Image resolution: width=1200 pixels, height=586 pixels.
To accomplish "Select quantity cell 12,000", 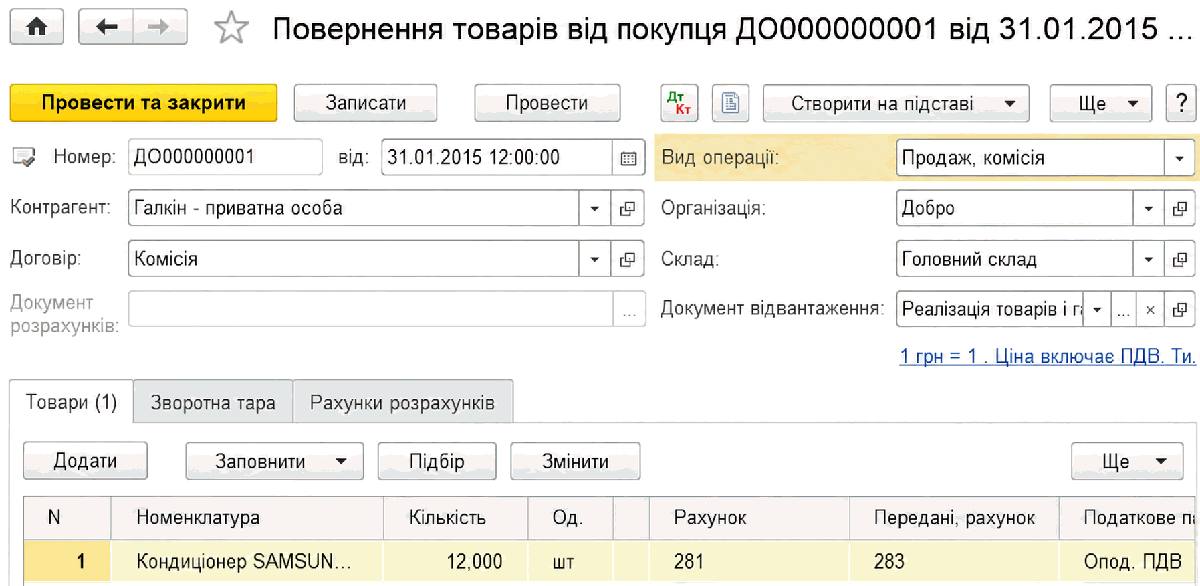I will tap(456, 562).
